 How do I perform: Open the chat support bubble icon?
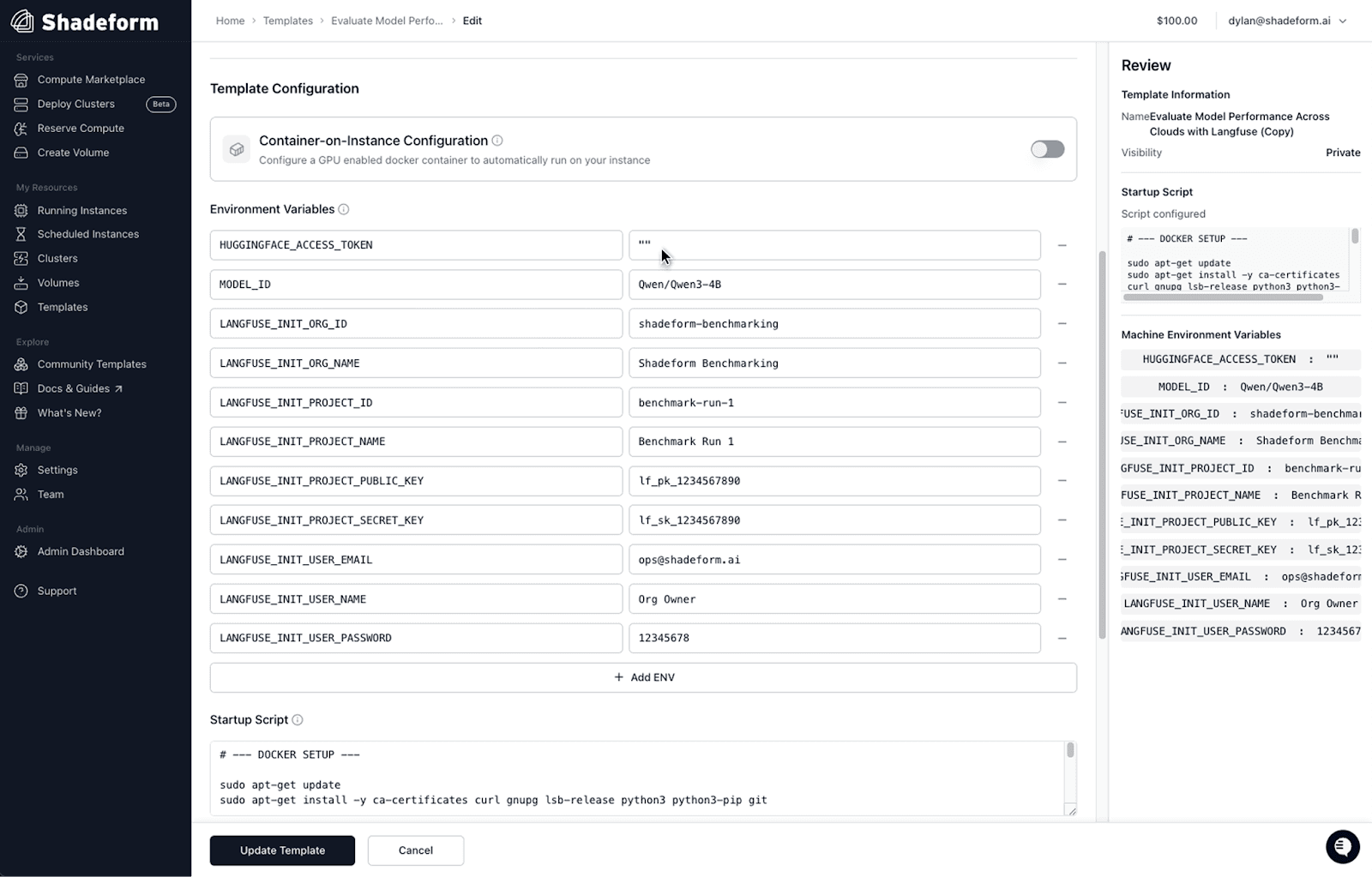[1342, 847]
